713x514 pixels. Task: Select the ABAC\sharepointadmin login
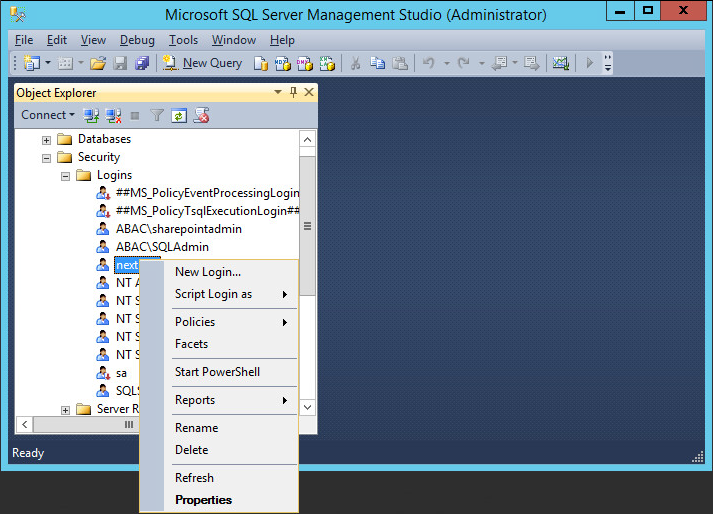(178, 229)
